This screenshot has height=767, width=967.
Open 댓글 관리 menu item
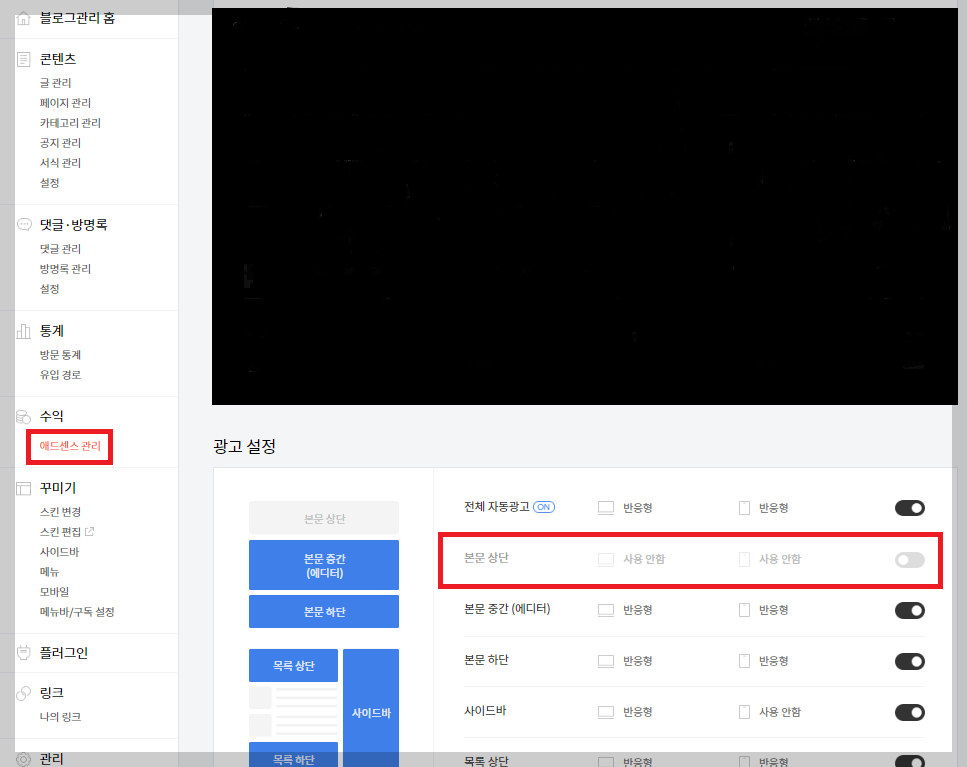coord(60,249)
